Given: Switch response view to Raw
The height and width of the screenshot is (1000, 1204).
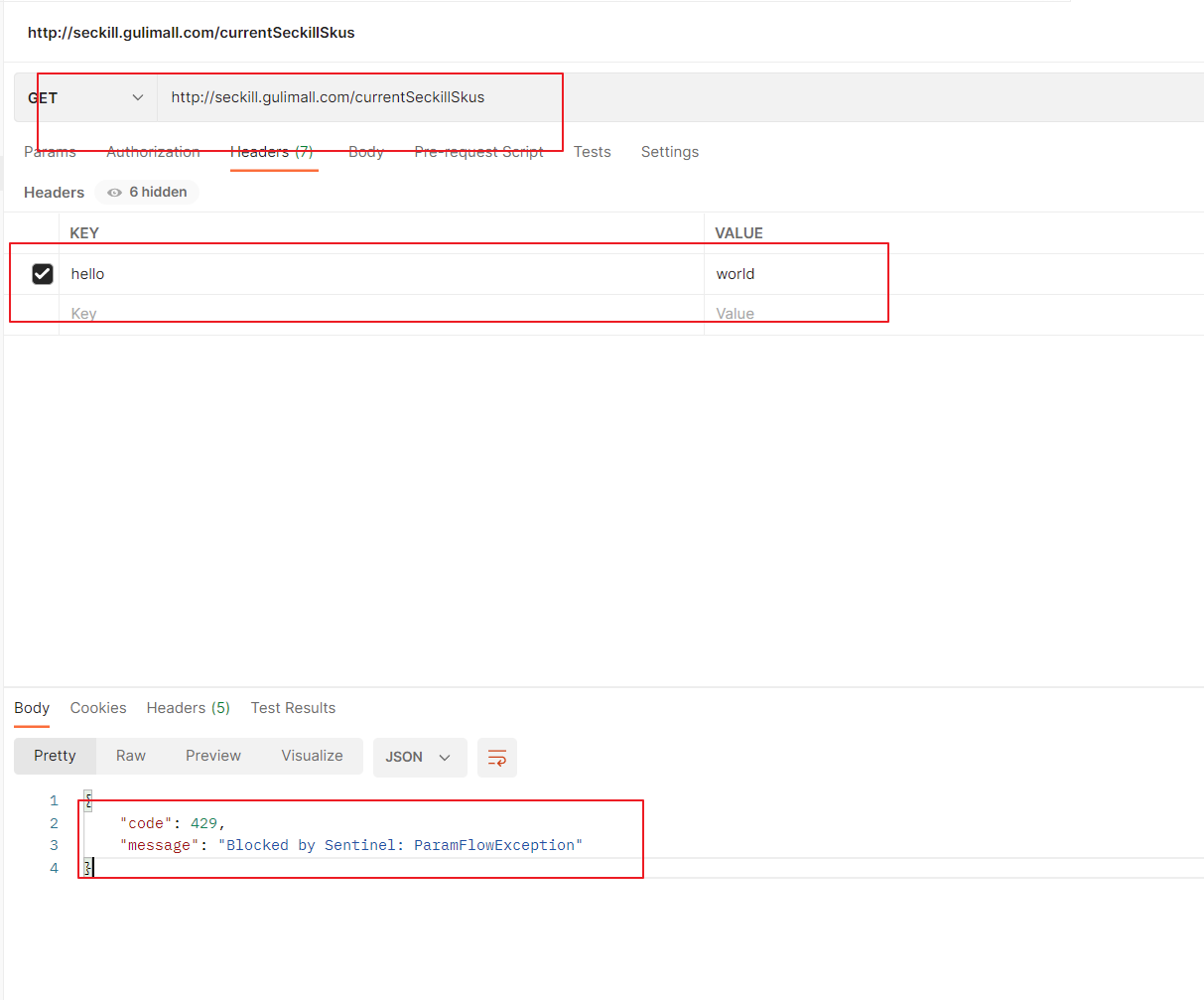Looking at the screenshot, I should (x=131, y=756).
